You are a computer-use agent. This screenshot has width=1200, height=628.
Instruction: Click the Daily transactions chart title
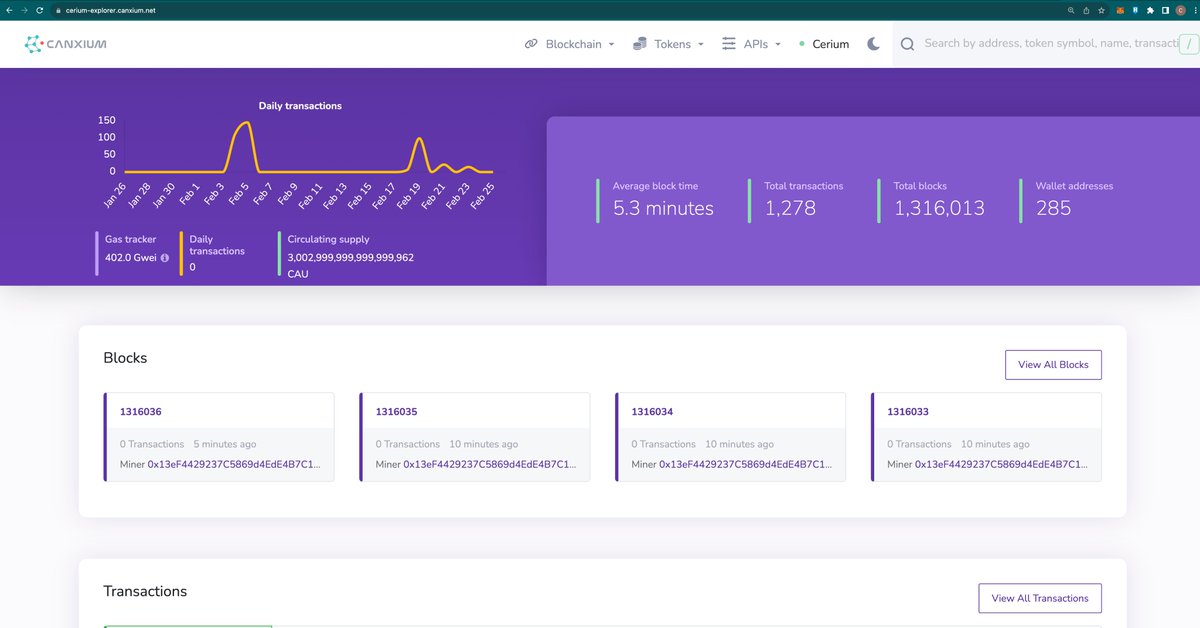[x=300, y=106]
